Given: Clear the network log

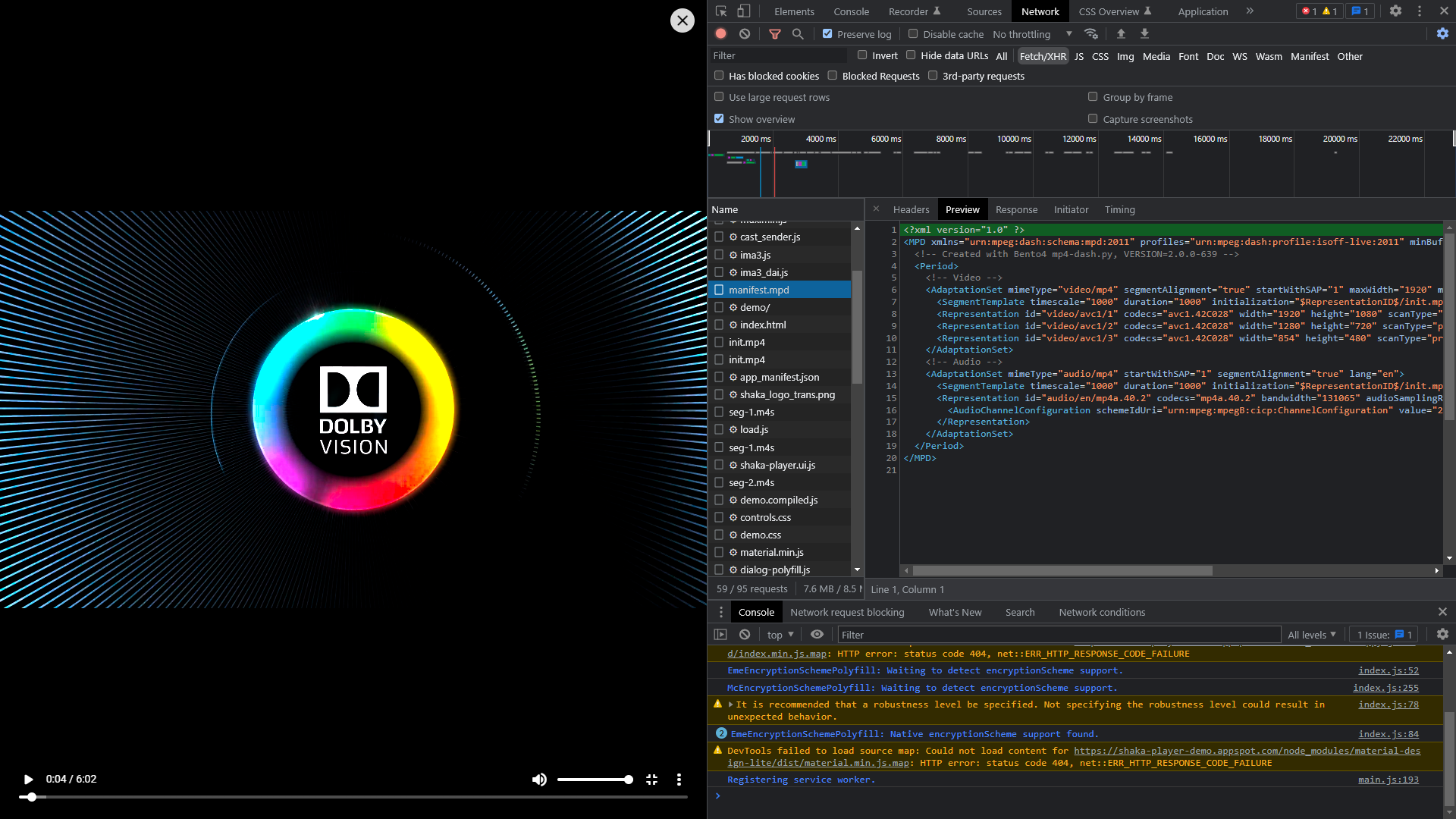Looking at the screenshot, I should pos(745,34).
